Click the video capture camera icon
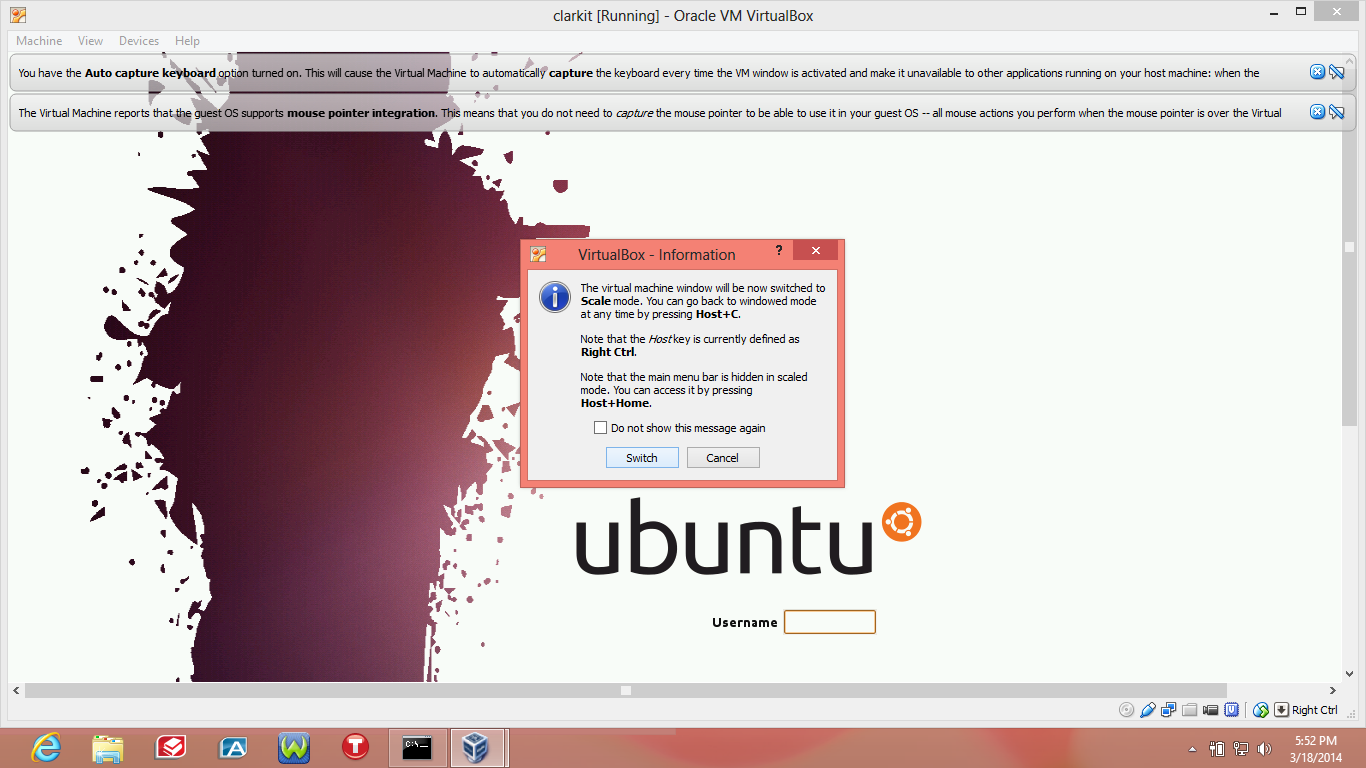This screenshot has height=768, width=1366. (1211, 710)
